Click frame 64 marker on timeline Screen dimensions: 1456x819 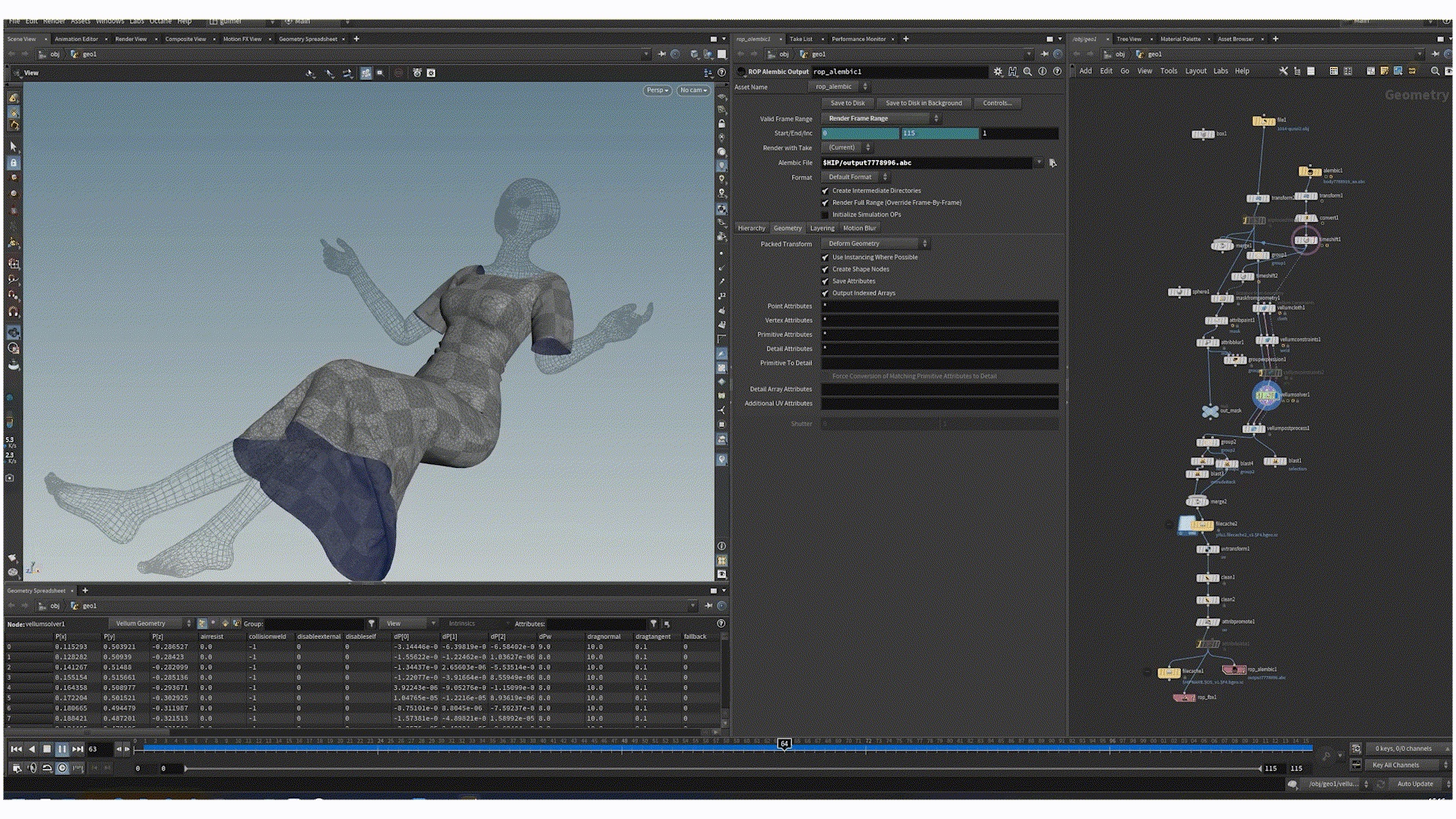784,744
